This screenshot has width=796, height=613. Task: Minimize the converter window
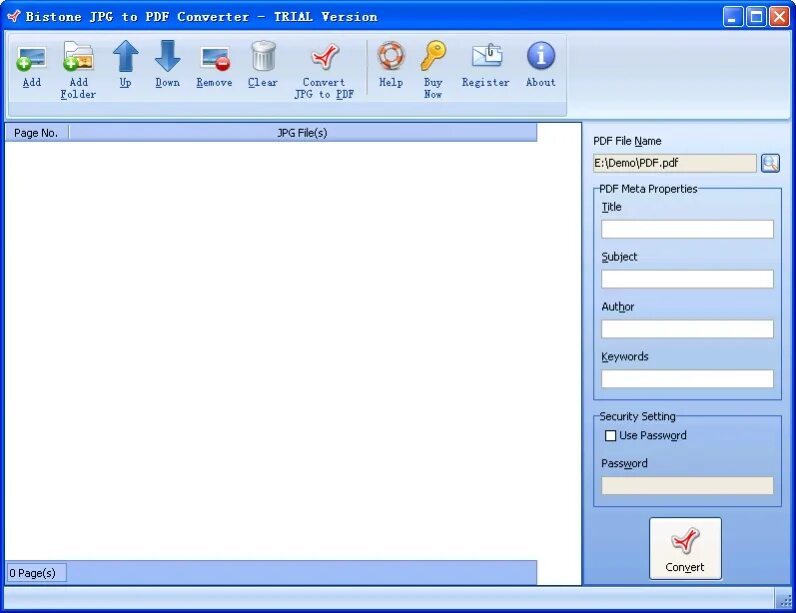733,17
